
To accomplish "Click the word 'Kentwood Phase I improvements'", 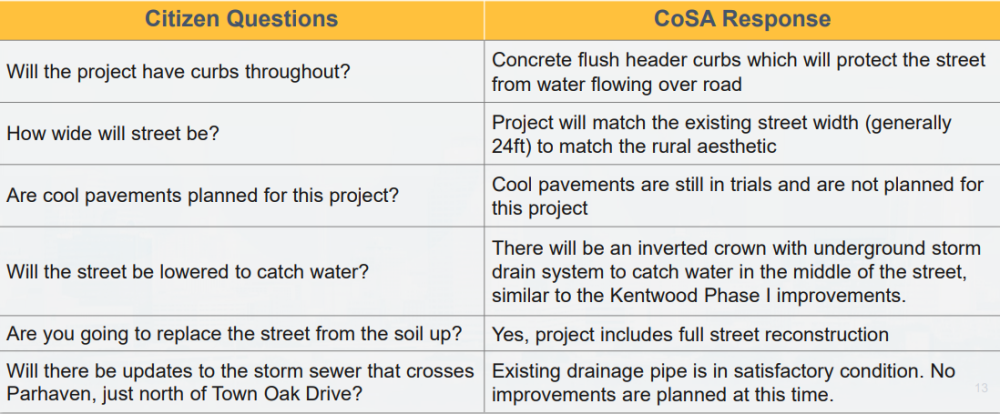I will point(756,296).
